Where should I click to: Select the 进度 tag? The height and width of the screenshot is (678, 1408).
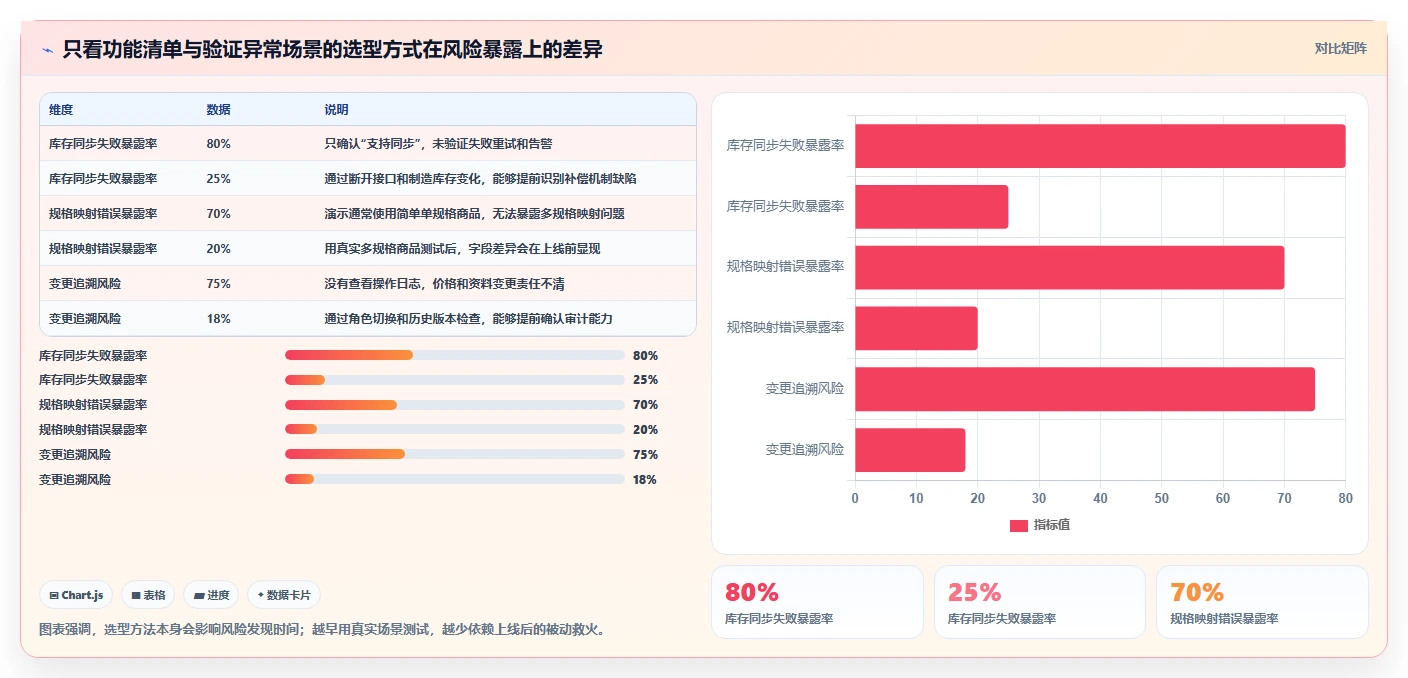click(x=211, y=595)
